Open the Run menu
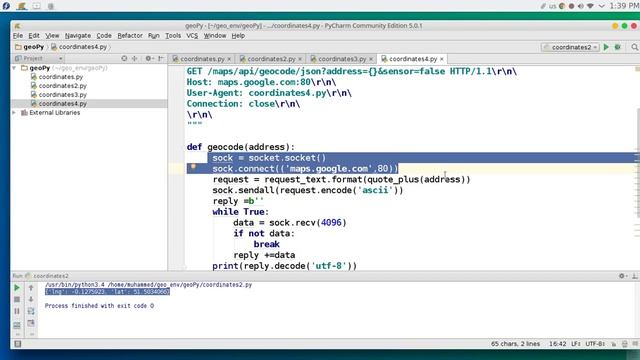The height and width of the screenshot is (360, 640). point(153,36)
